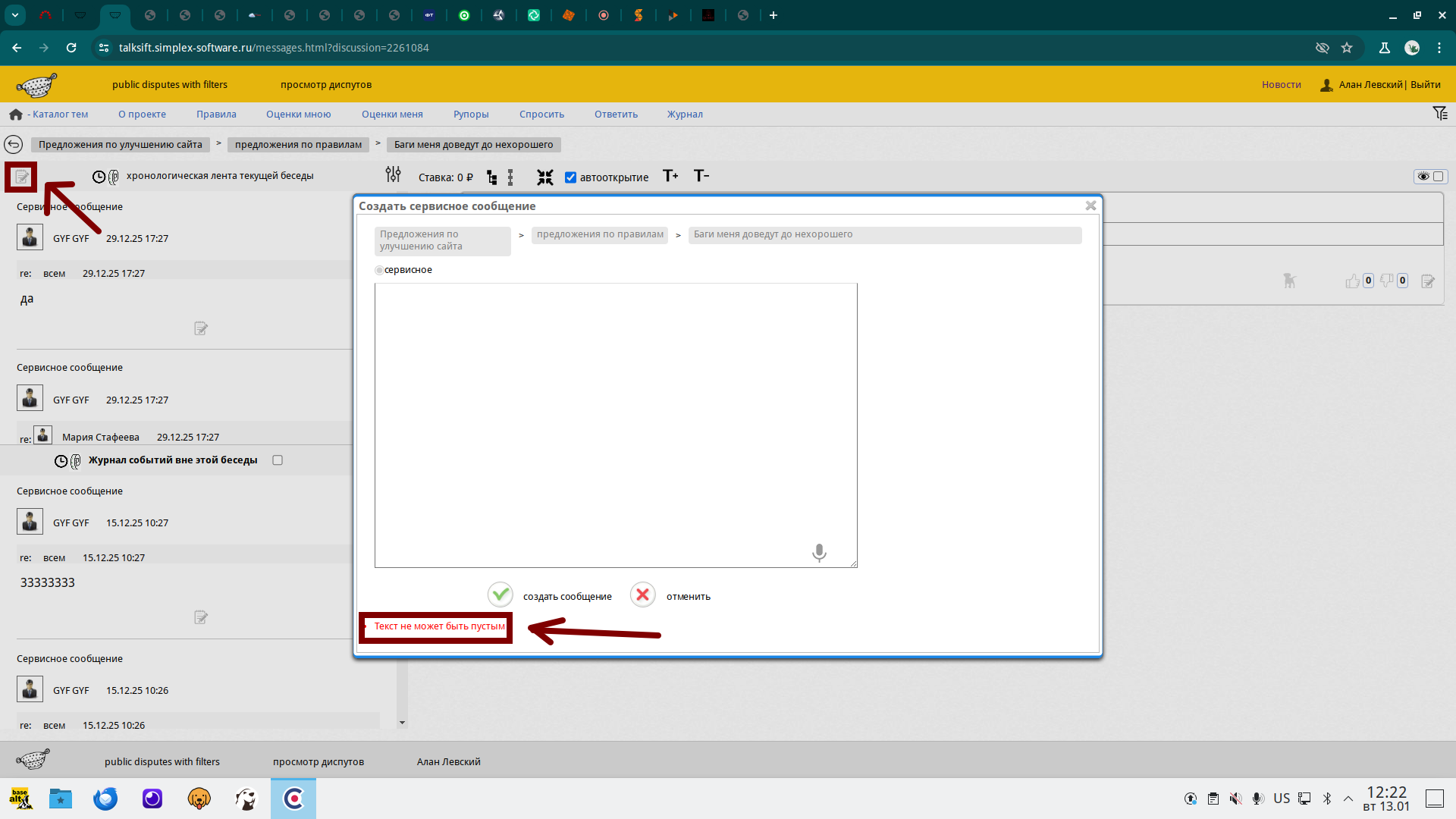Click the sliders settings icon near Ставка
Screen dimensions: 1456x819
tap(393, 175)
